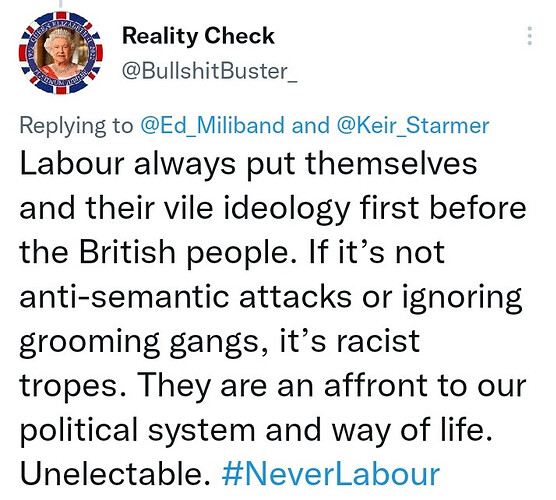The height and width of the screenshot is (500, 556).
Task: Visit the @Keir_Starmer mention link
Action: click(413, 126)
